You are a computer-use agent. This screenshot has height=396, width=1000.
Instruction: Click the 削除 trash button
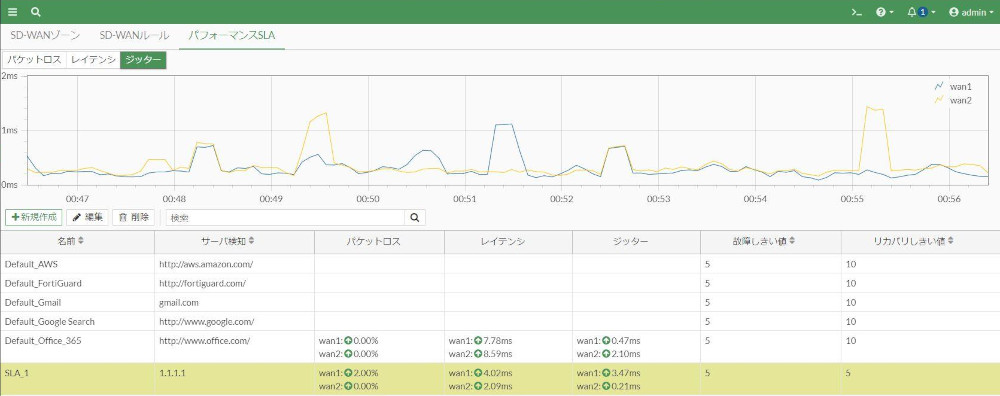pos(133,217)
